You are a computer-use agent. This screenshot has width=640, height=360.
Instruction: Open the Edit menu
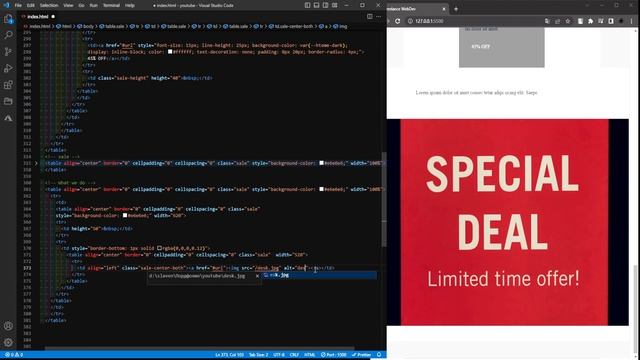tap(31, 6)
